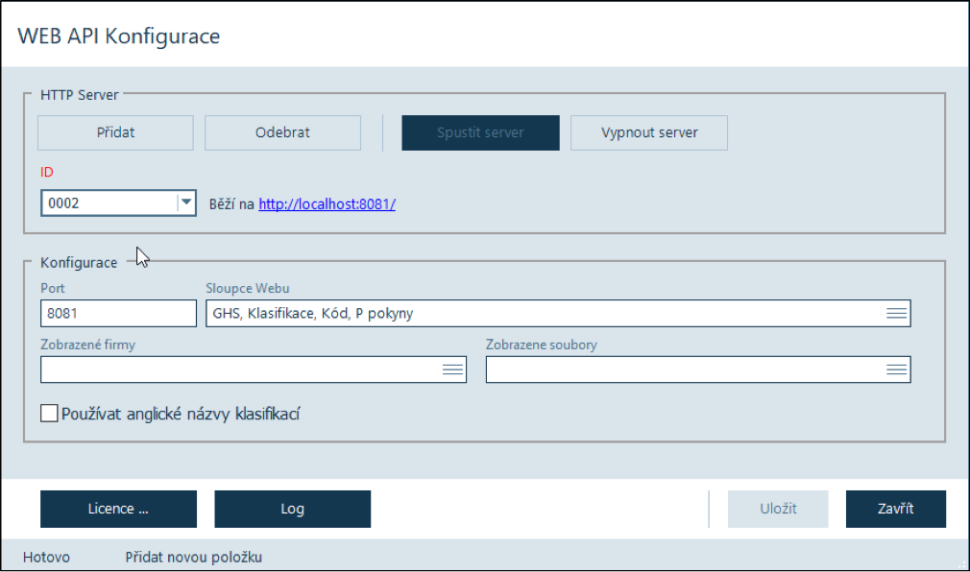Viewport: 970px width, 572px height.
Task: Click the Přidat button
Action: pos(115,133)
